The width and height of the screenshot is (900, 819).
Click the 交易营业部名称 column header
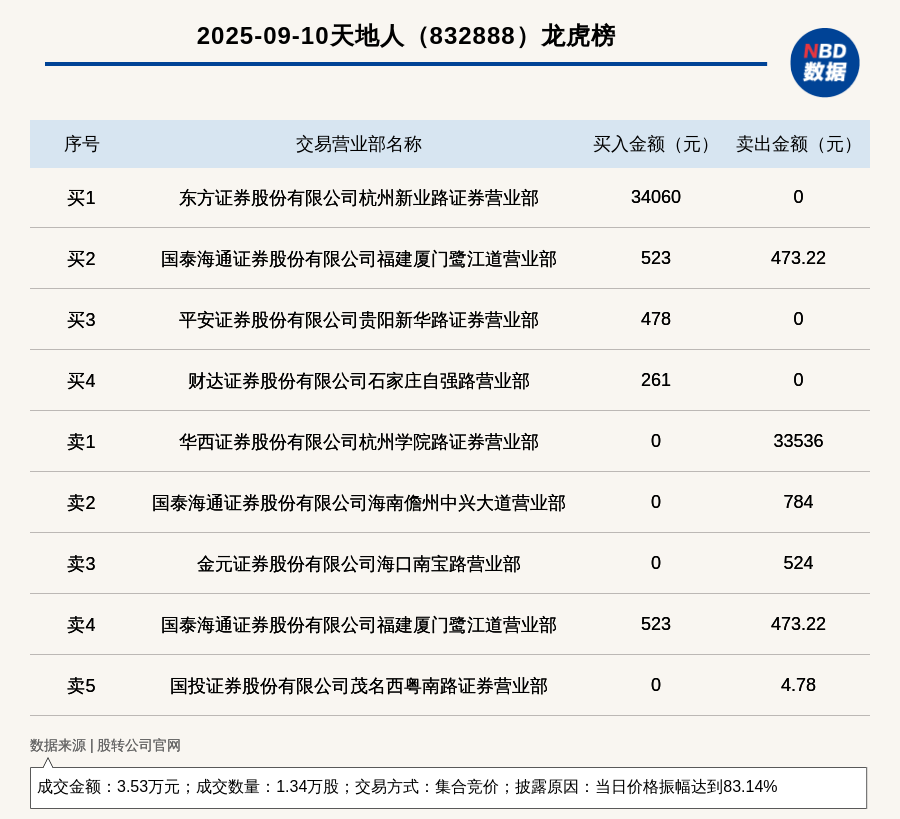359,144
